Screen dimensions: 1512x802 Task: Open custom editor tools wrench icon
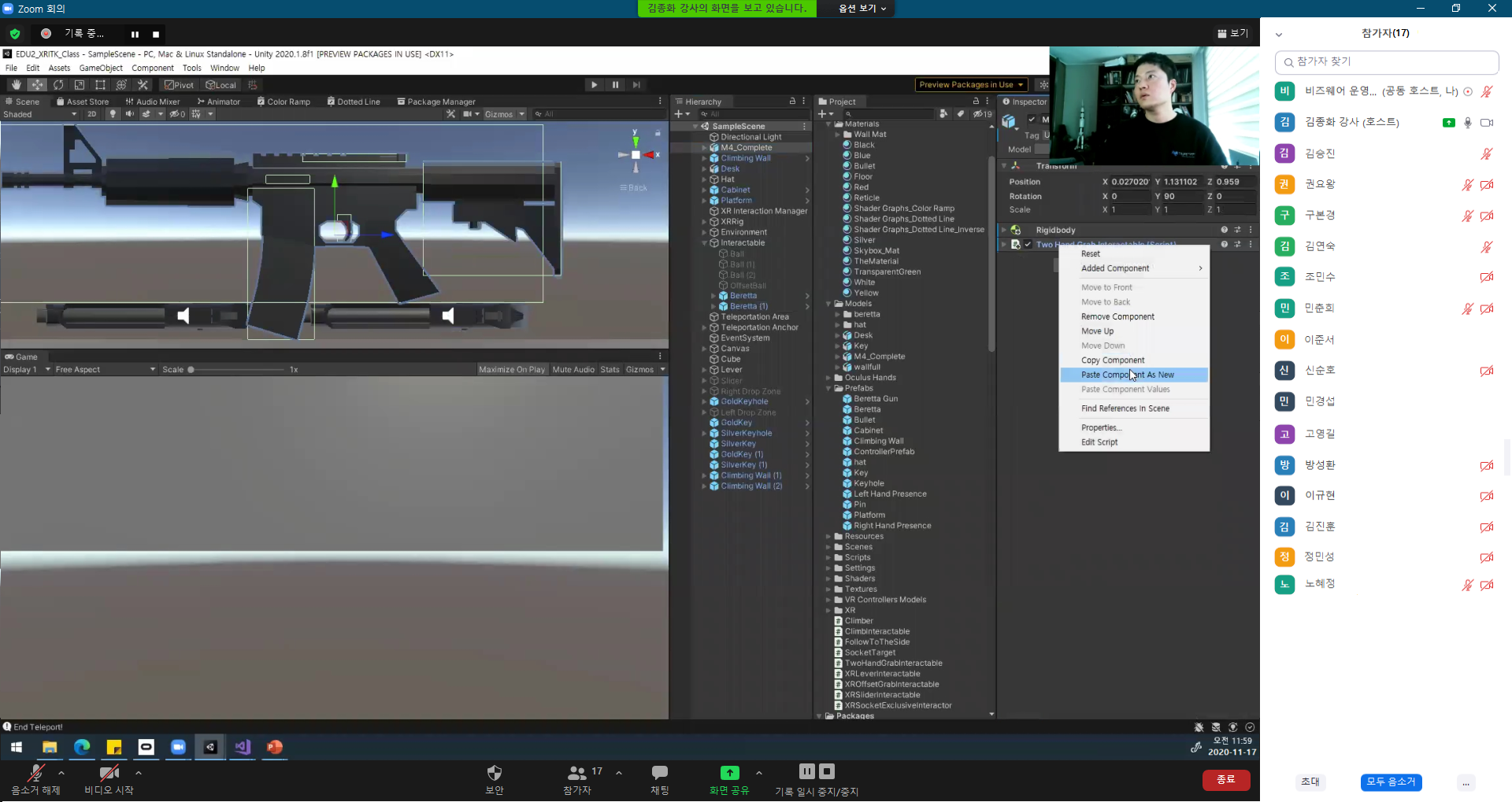click(x=143, y=85)
